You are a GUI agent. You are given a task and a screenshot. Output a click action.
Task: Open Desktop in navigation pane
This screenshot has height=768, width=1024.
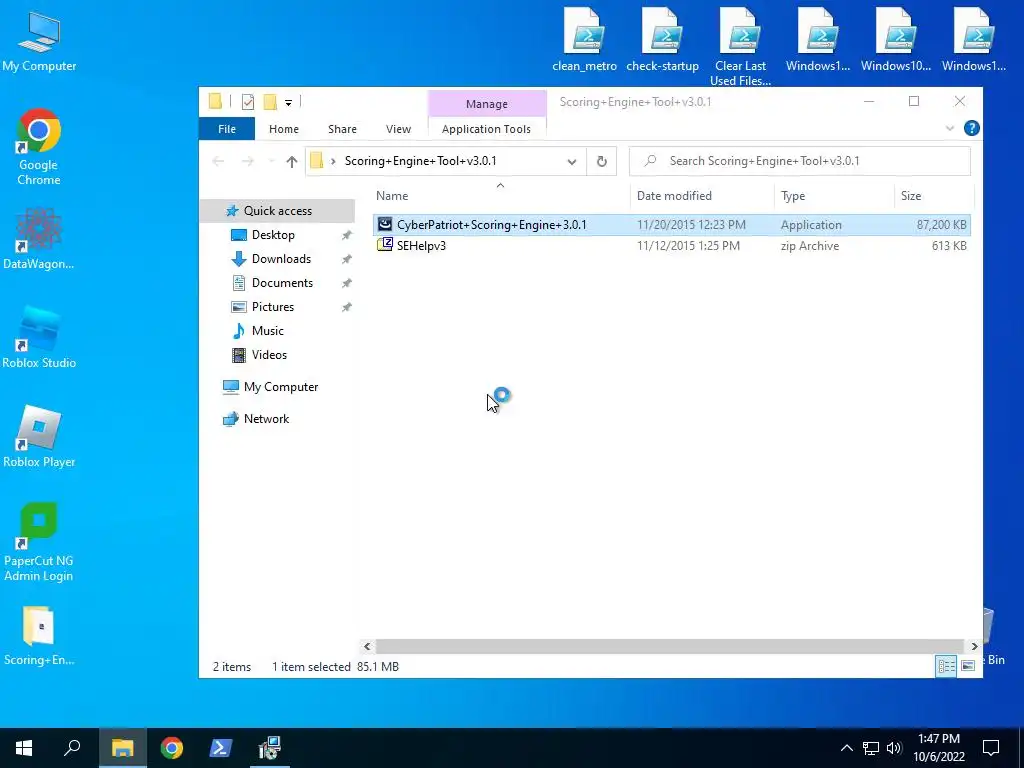(x=273, y=235)
